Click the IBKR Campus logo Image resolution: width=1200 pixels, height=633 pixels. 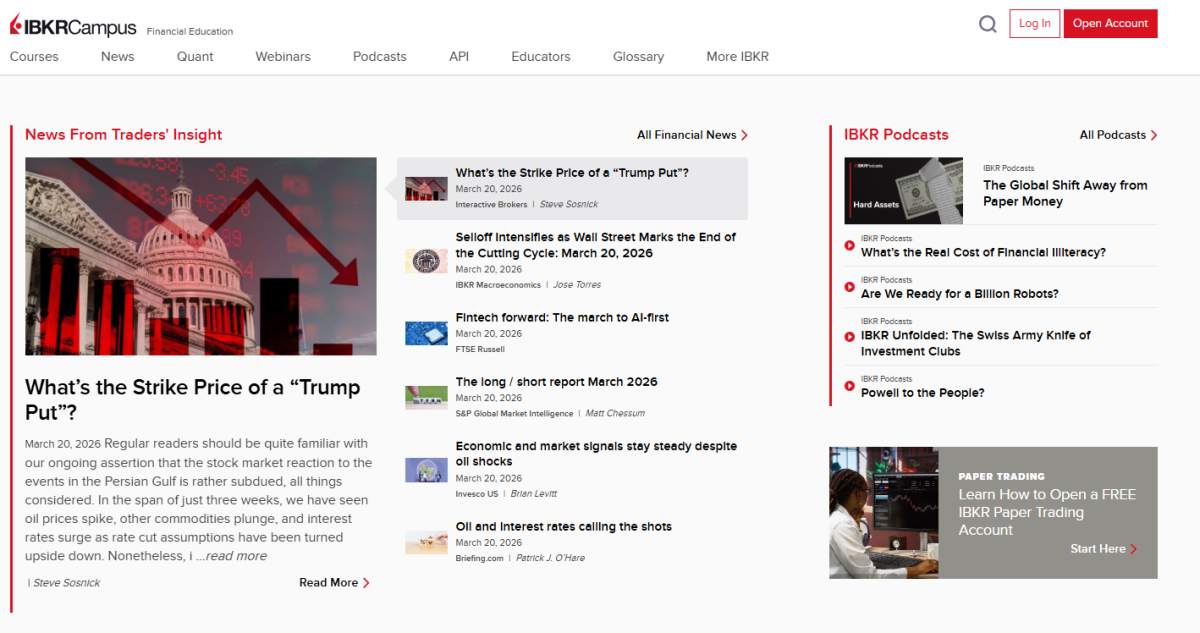(72, 25)
